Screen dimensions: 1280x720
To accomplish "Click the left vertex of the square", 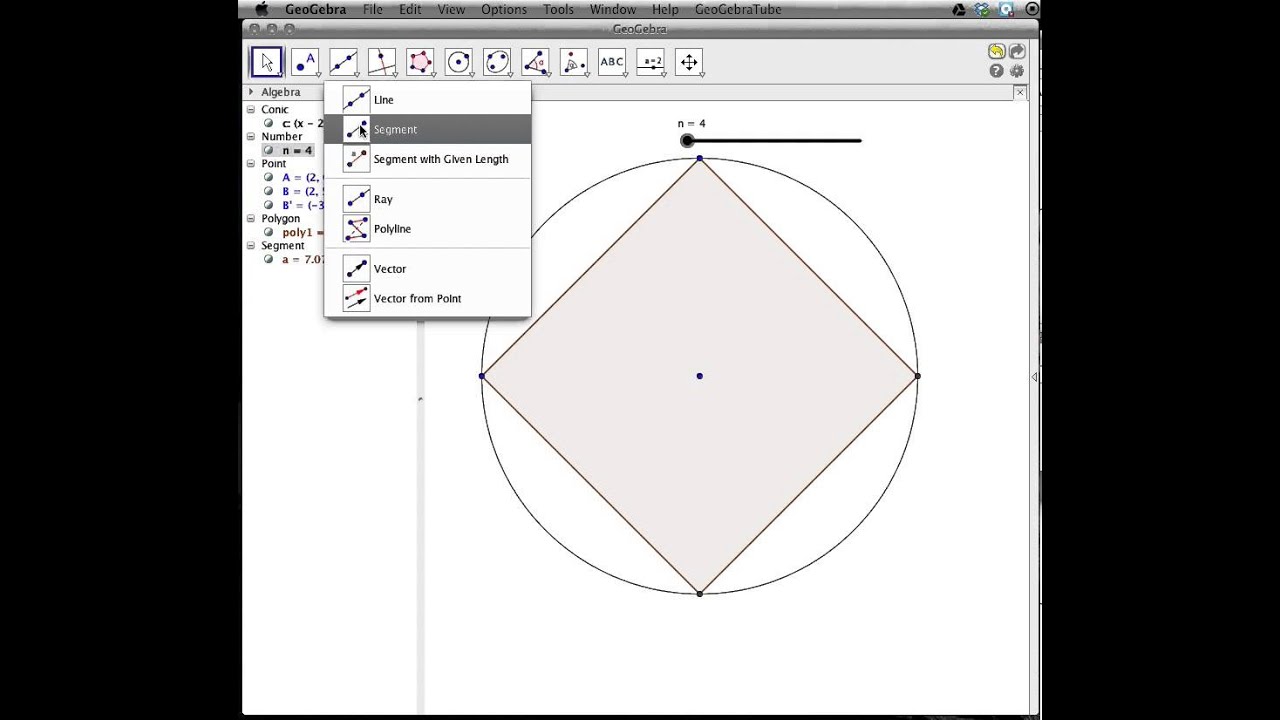I will point(482,376).
